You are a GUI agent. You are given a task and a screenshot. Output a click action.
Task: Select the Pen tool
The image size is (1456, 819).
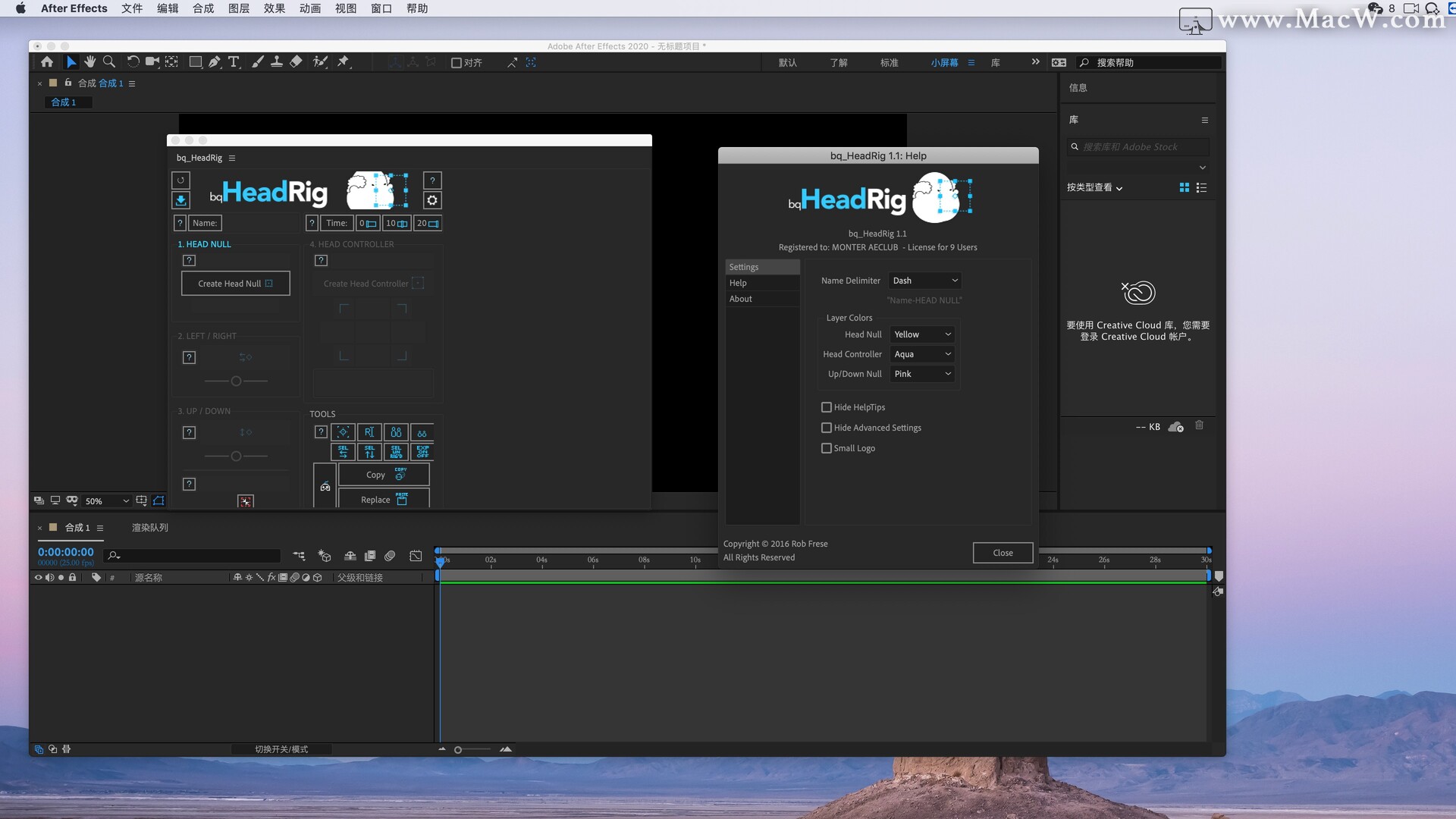(215, 62)
